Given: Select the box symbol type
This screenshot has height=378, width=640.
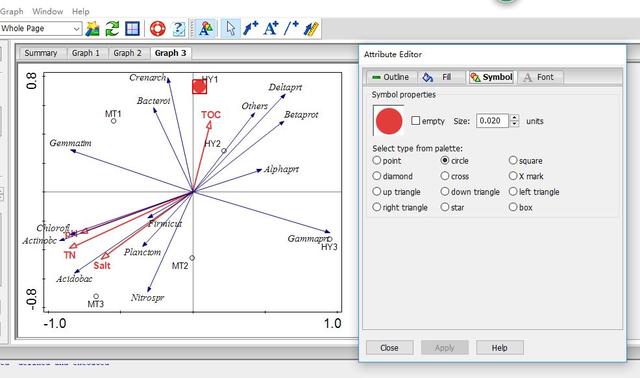Looking at the screenshot, I should coord(513,207).
